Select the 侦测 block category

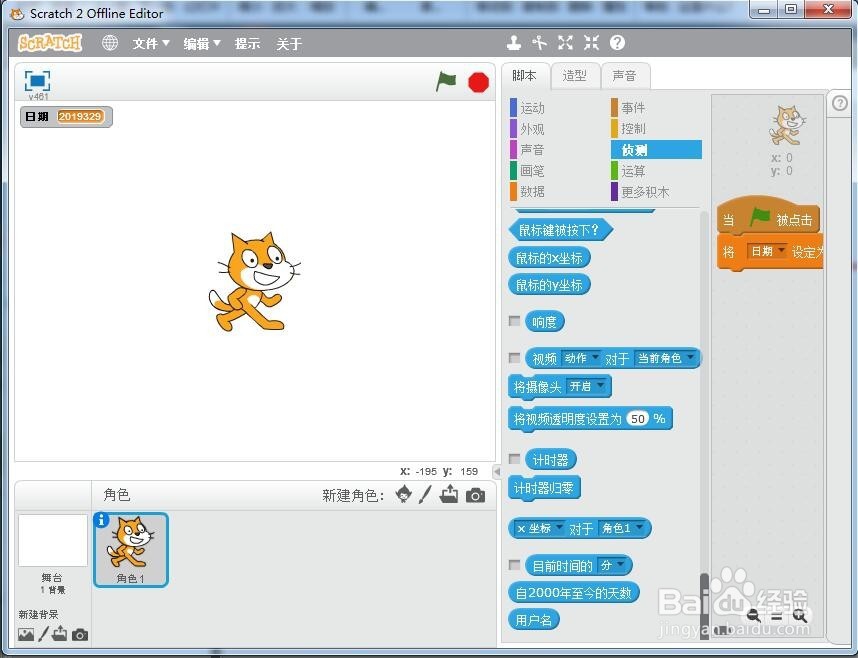tap(656, 149)
